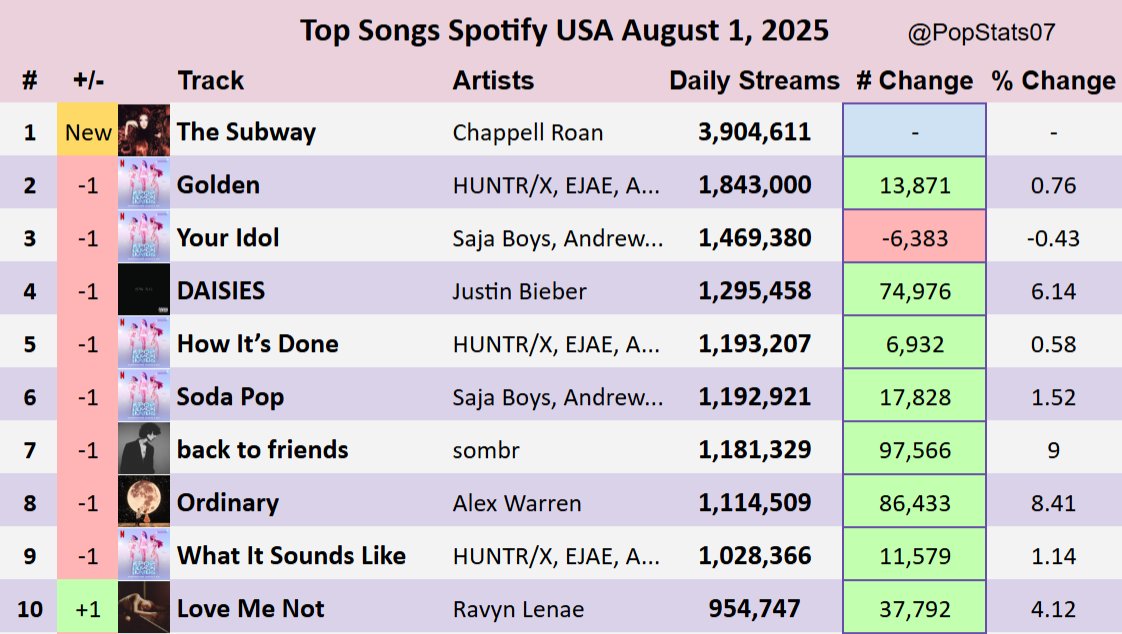Click the album art beside Golden
This screenshot has width=1122, height=634.
coord(144,184)
